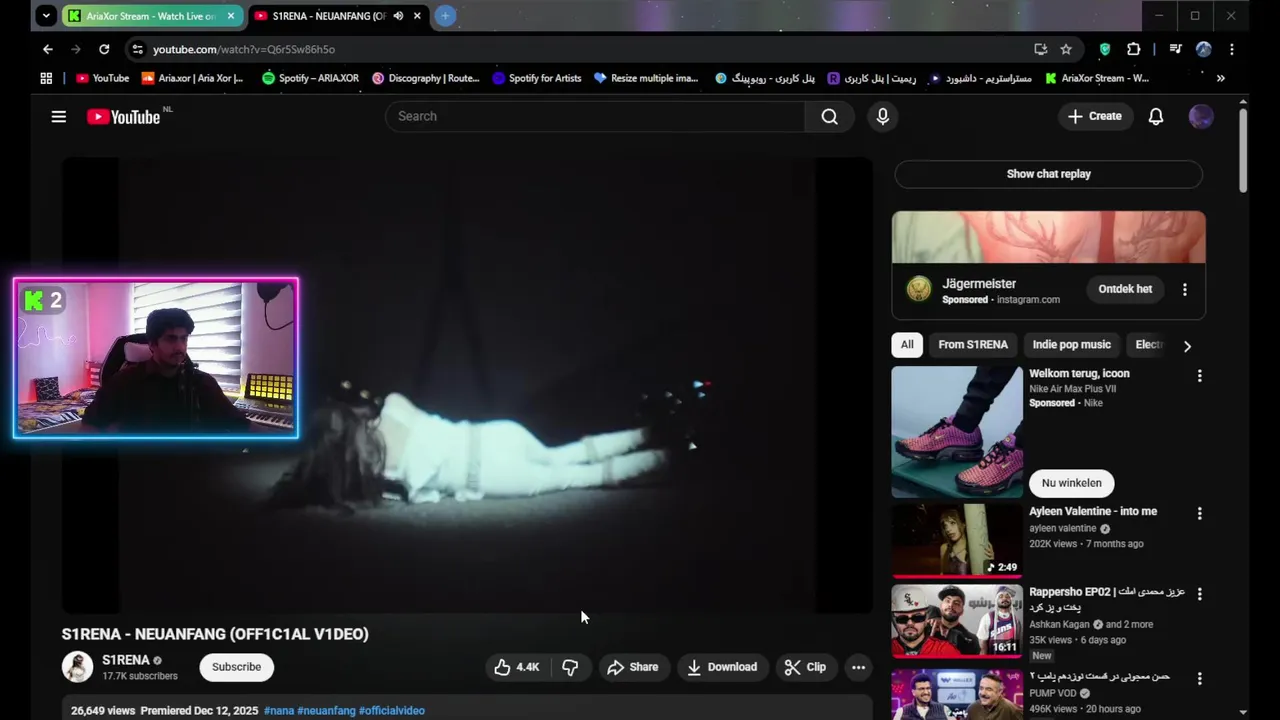Click the YouTube search input field
This screenshot has height=720, width=1280.
(x=595, y=116)
